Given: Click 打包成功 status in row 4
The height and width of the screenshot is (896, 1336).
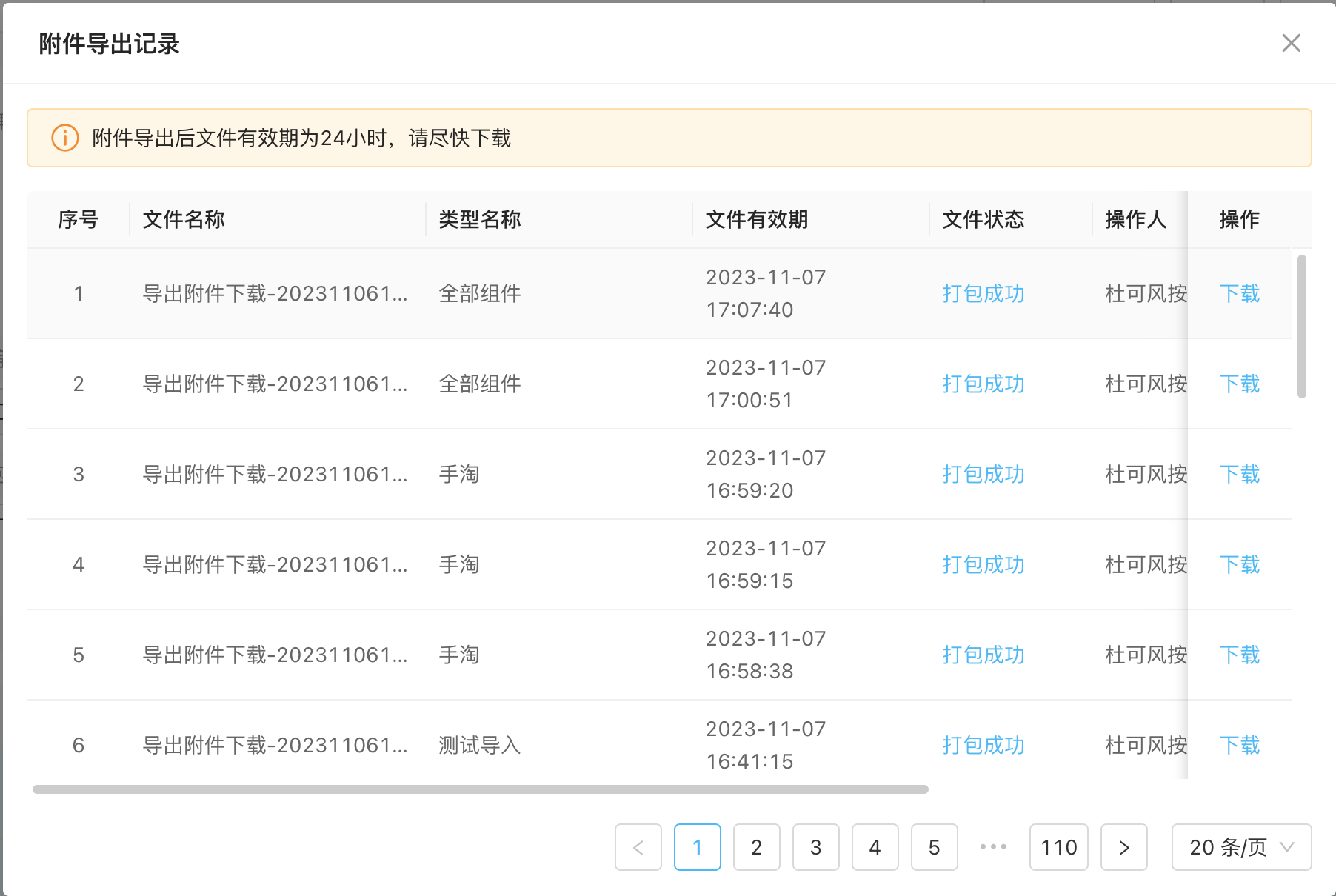Looking at the screenshot, I should tap(983, 565).
